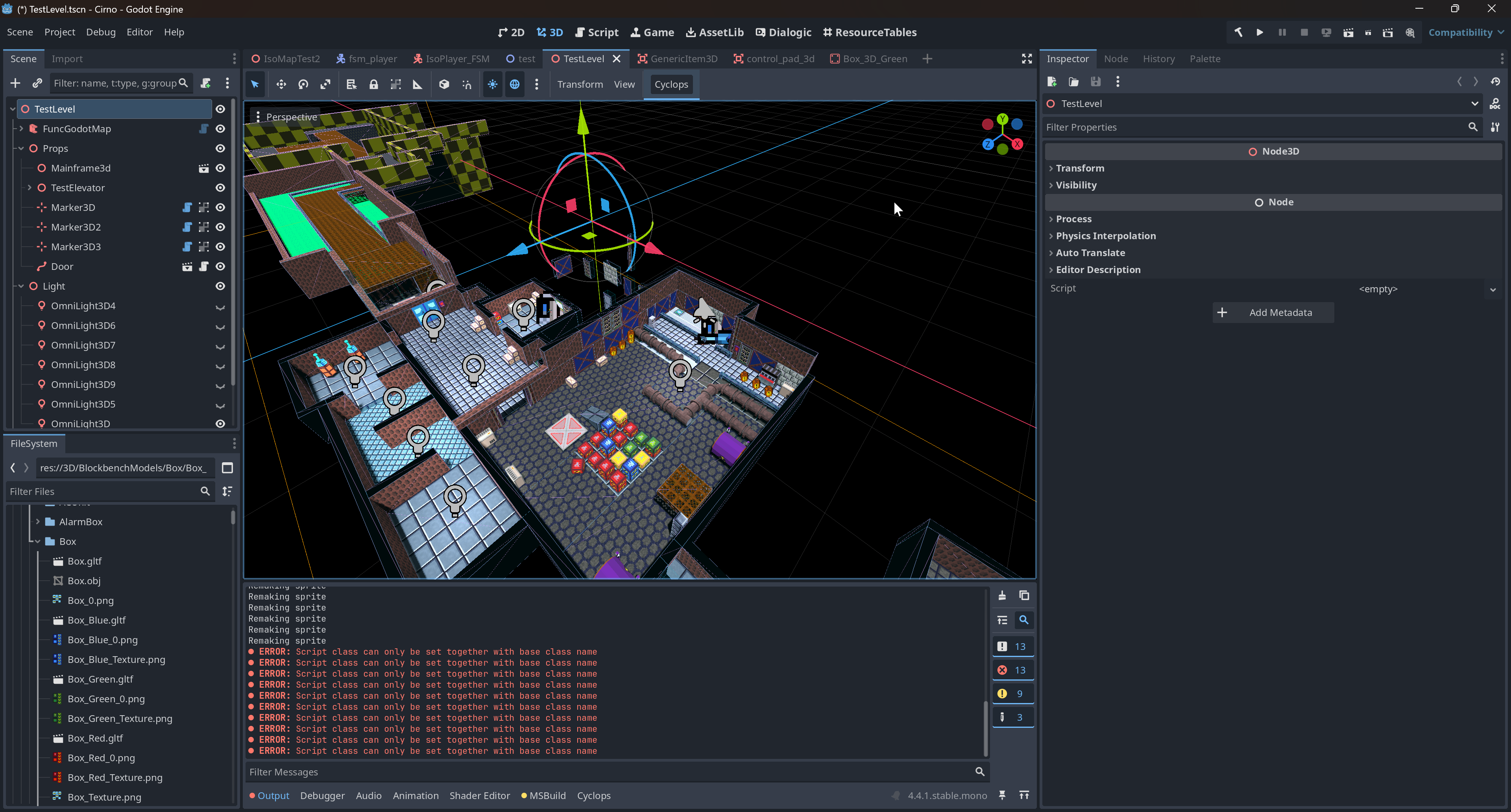This screenshot has height=812, width=1511.
Task: Activate the Scale Mode tool
Action: 325,84
